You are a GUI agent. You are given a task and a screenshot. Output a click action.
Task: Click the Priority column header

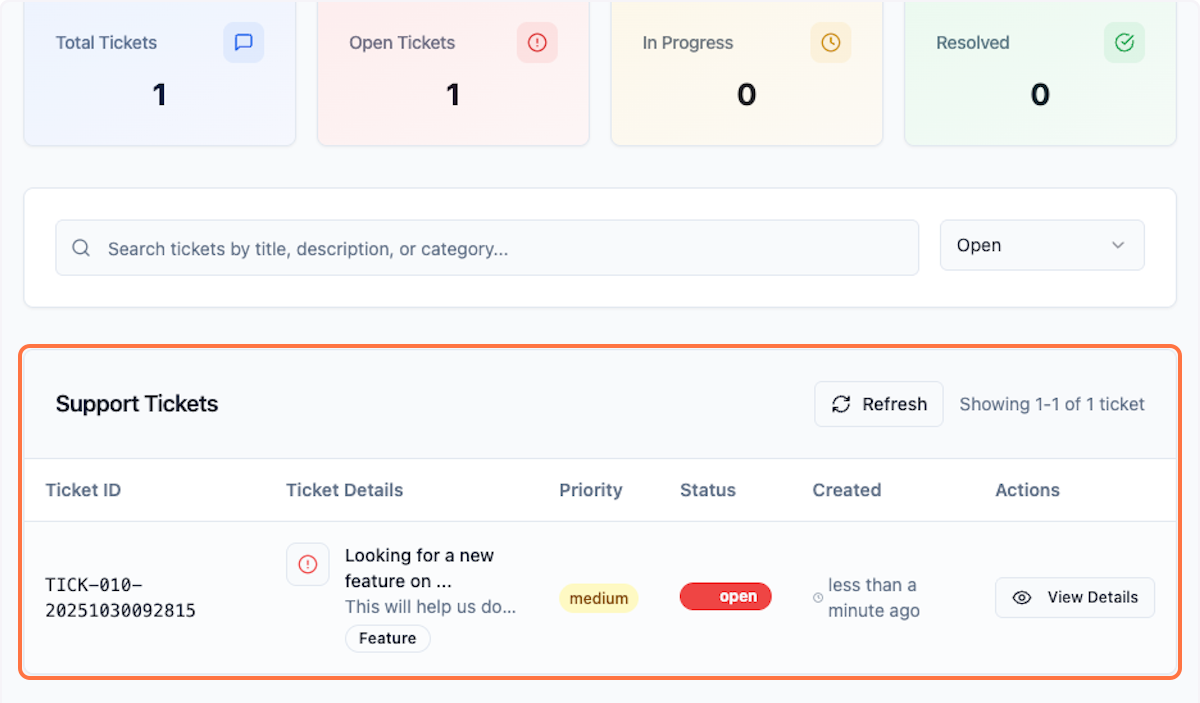pos(590,490)
